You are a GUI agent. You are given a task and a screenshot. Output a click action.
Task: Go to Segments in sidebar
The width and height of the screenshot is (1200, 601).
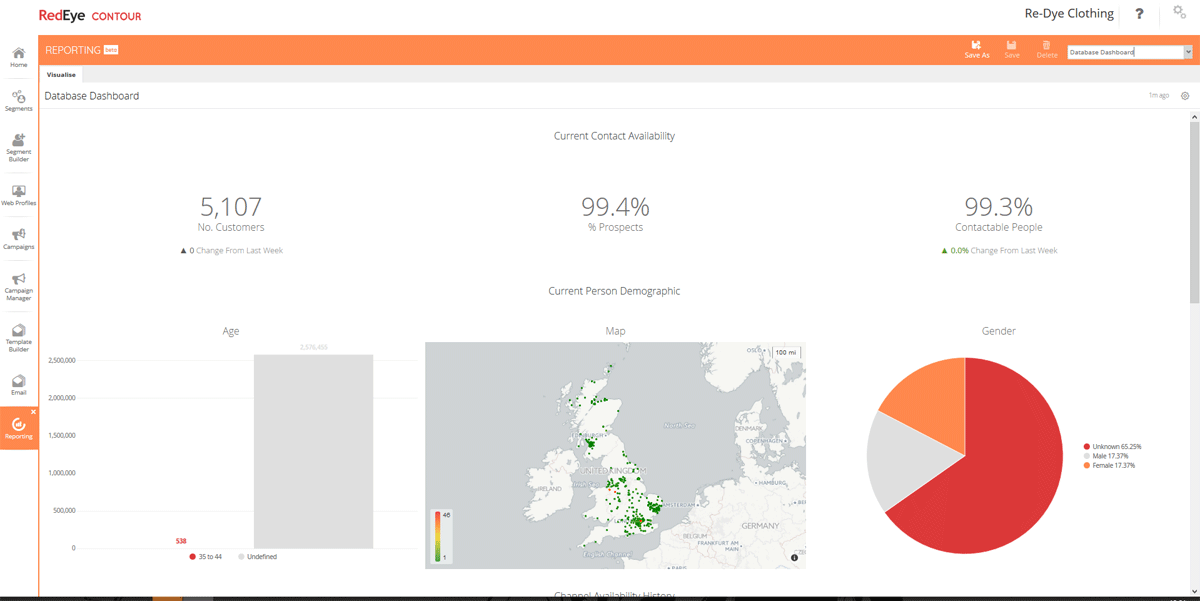18,100
